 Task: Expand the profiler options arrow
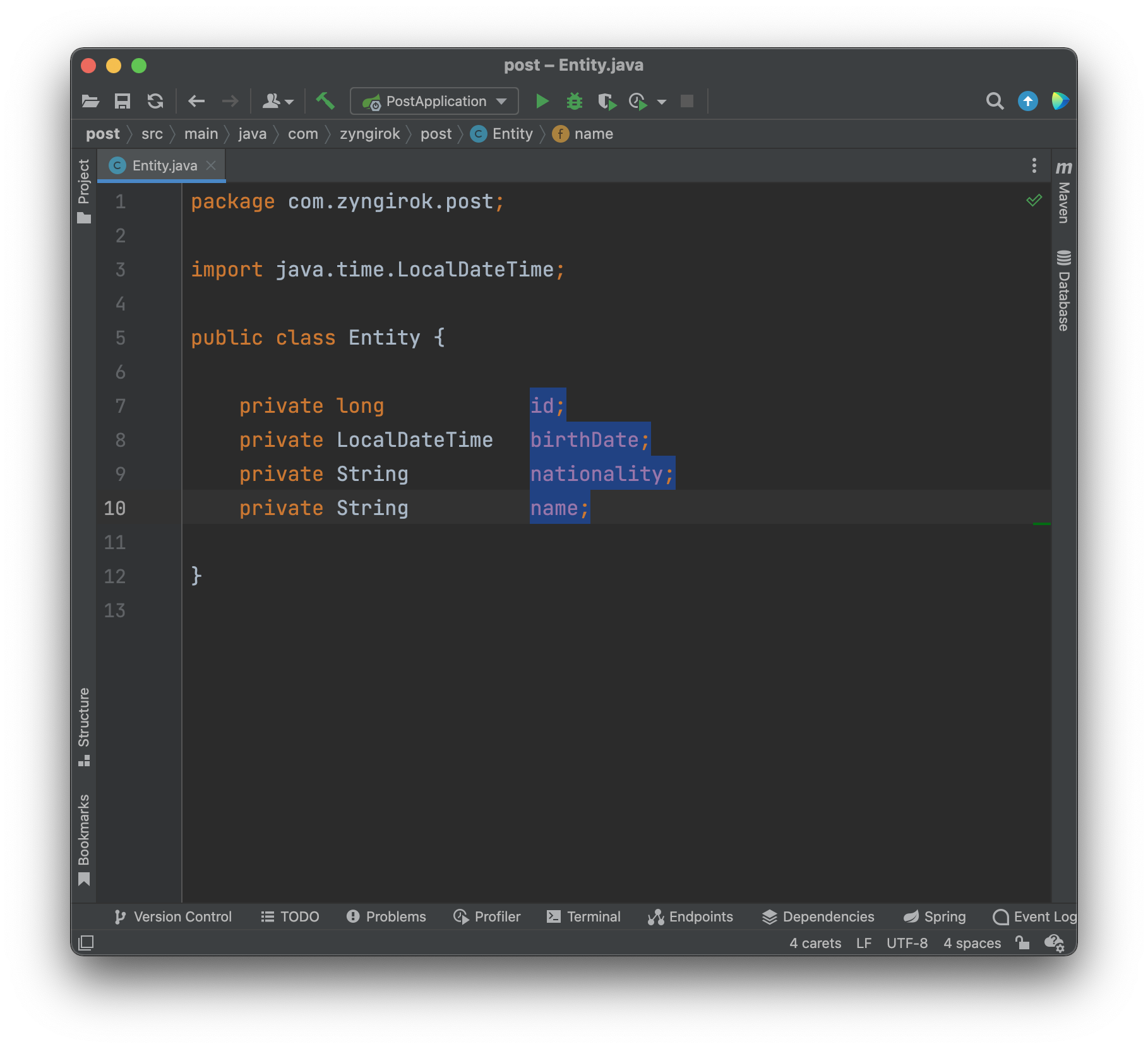662,102
